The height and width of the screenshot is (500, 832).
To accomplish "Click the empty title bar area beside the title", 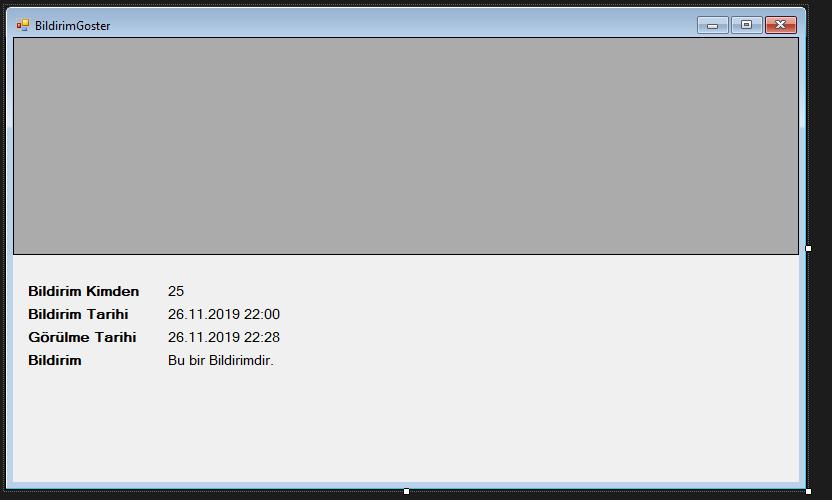I will [x=403, y=25].
